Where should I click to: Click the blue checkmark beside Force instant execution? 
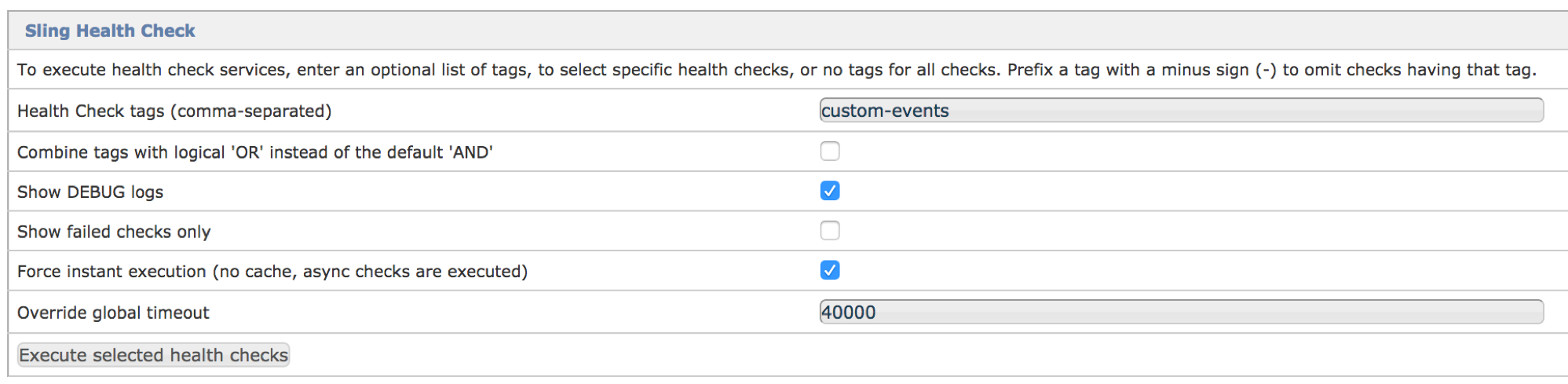pyautogui.click(x=830, y=270)
